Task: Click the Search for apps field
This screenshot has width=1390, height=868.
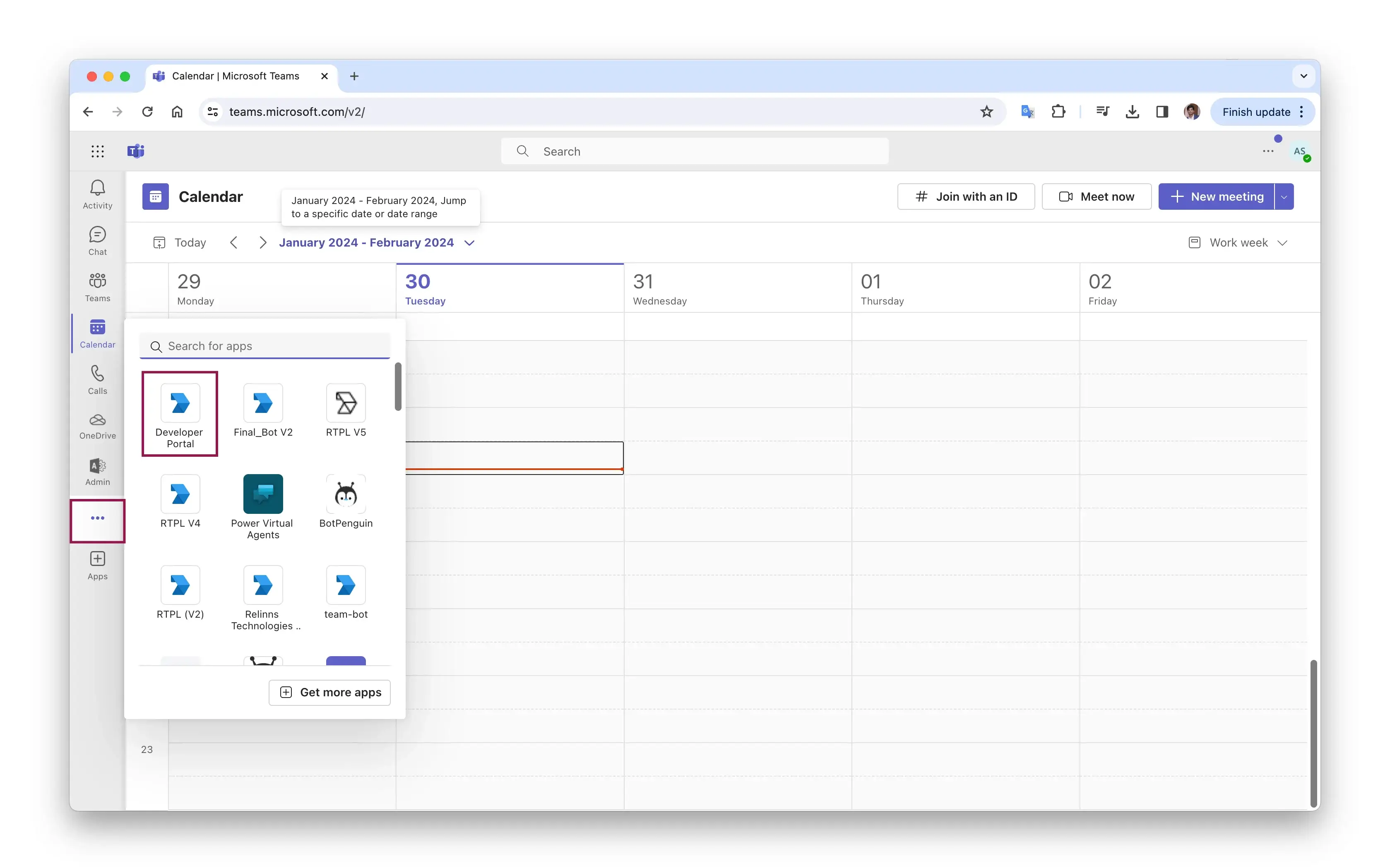Action: pyautogui.click(x=265, y=346)
